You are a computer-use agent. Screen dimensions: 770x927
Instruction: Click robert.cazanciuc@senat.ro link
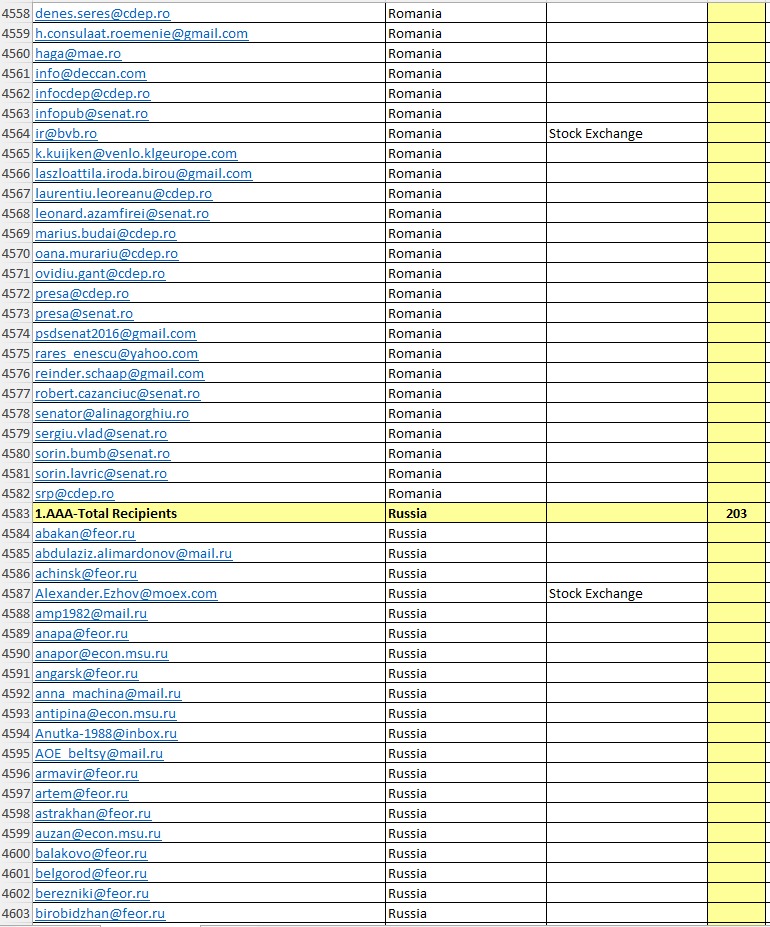pos(118,394)
